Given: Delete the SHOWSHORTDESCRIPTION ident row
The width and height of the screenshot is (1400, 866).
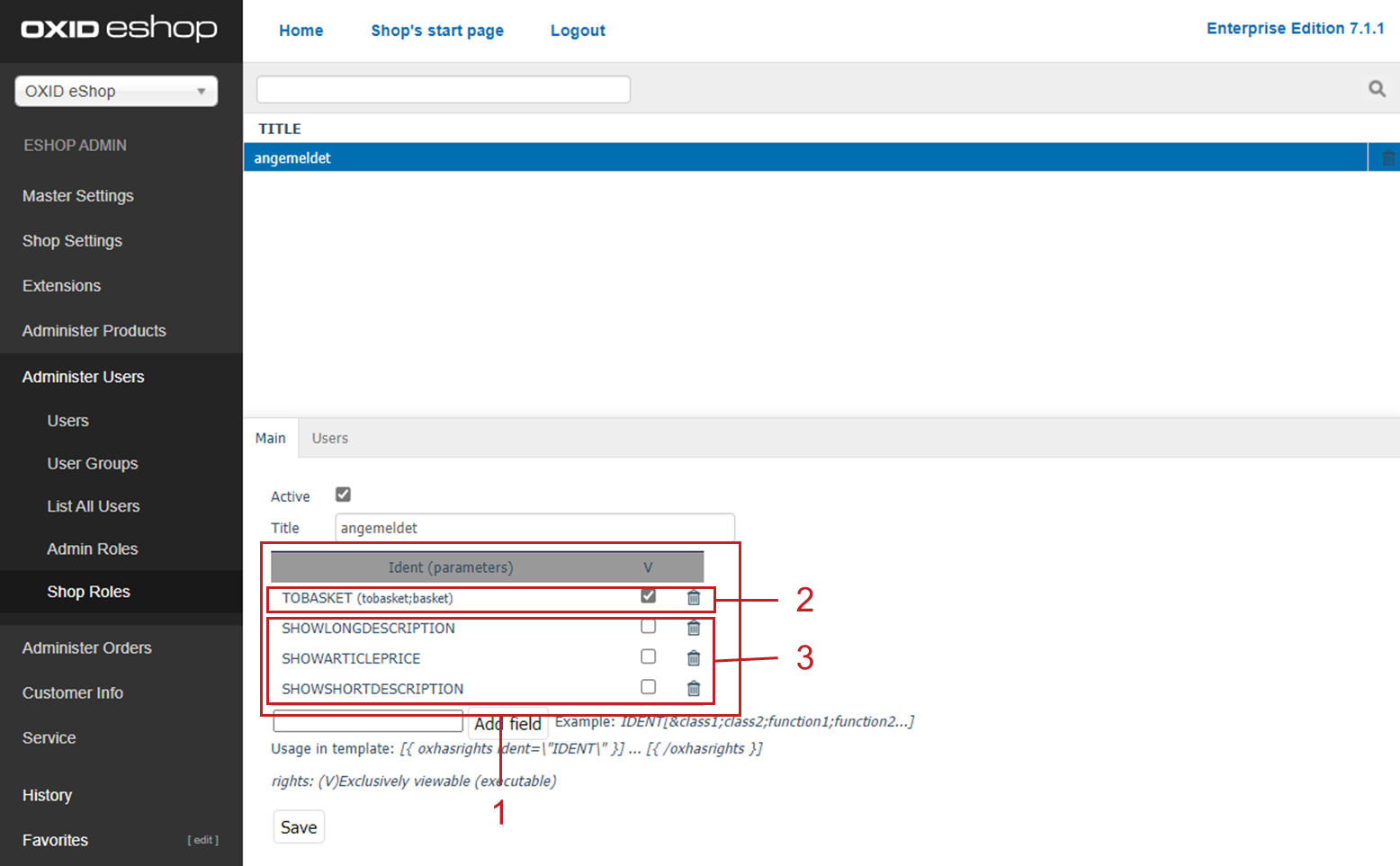Looking at the screenshot, I should pyautogui.click(x=693, y=689).
